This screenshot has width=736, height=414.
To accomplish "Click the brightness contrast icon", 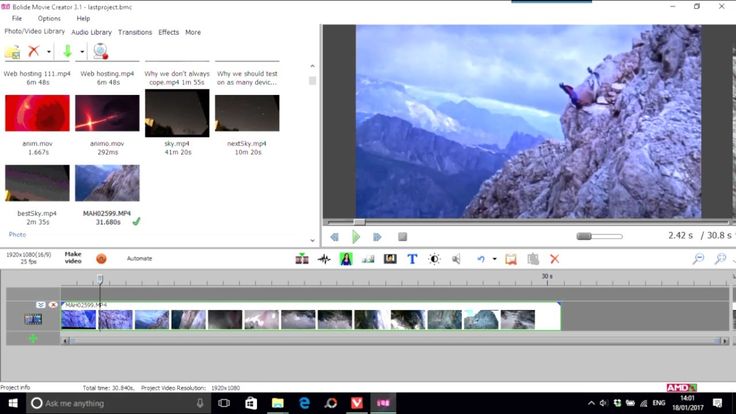I will coord(434,259).
